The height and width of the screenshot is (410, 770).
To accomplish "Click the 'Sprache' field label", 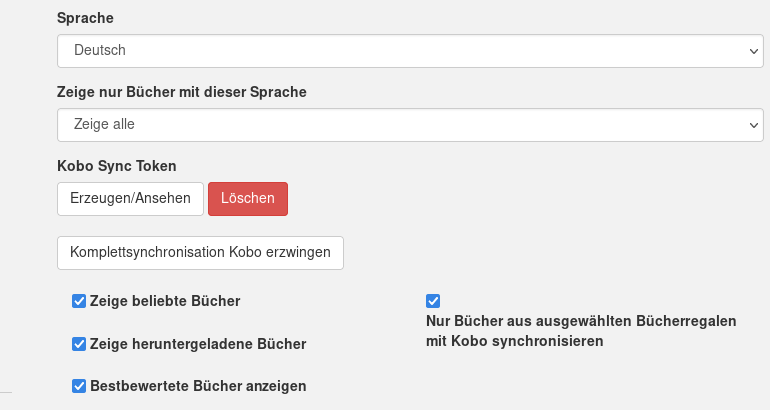I will click(85, 18).
